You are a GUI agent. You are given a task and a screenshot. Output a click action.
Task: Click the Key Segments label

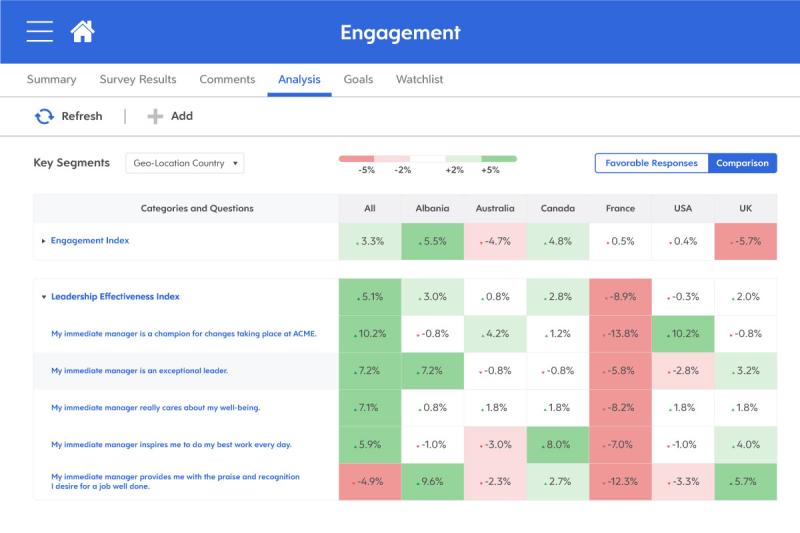(x=71, y=163)
